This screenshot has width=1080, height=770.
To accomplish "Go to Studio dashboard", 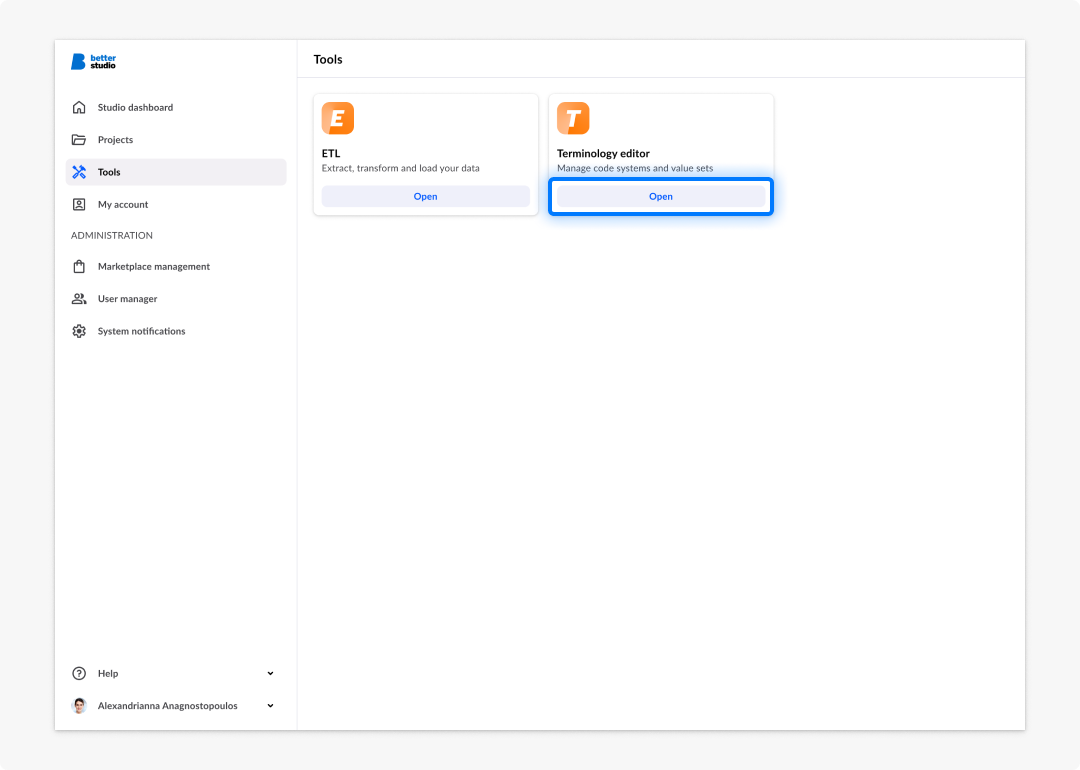I will (176, 107).
